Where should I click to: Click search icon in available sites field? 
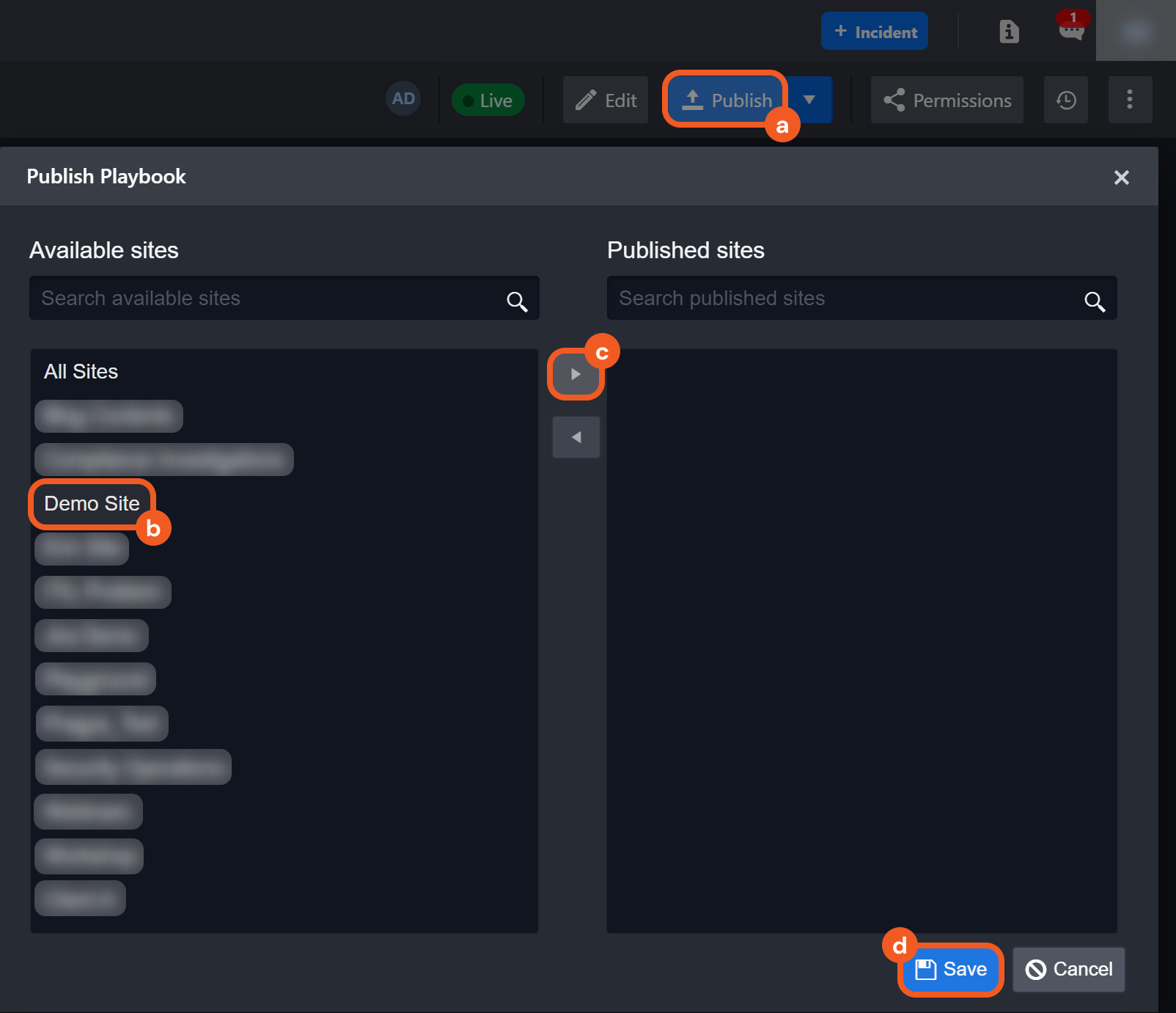pyautogui.click(x=517, y=301)
